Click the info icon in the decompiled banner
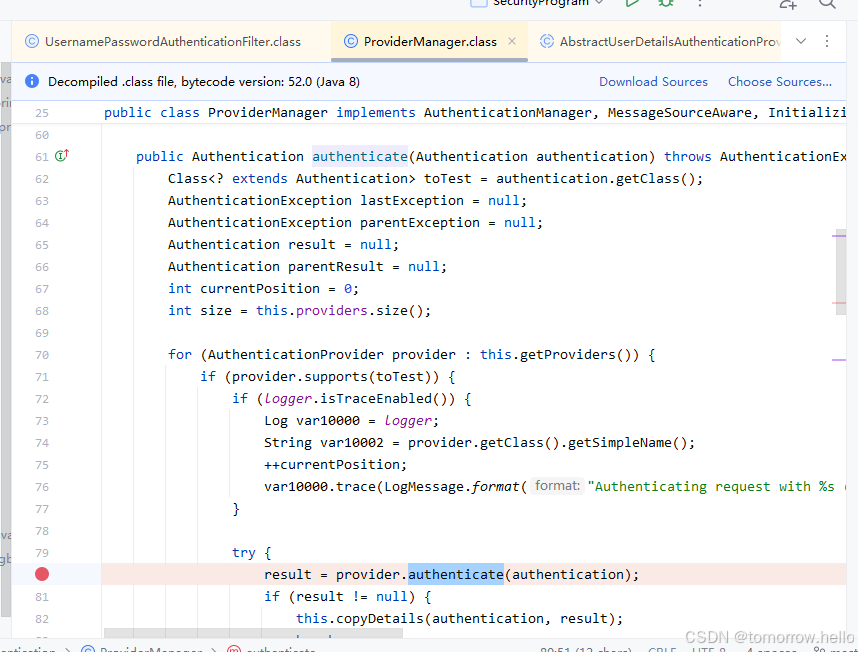Viewport: 858px width, 652px height. point(32,81)
